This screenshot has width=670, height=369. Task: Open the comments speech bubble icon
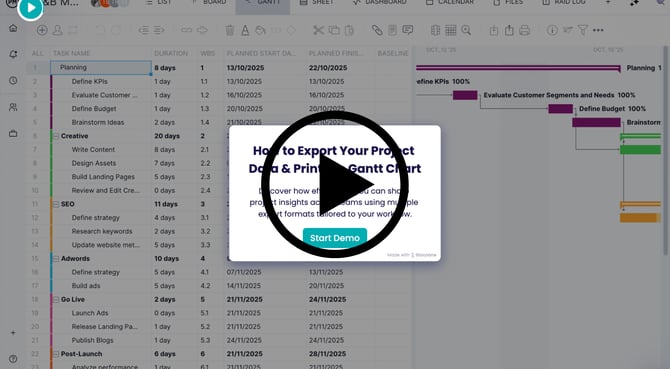pyautogui.click(x=408, y=30)
